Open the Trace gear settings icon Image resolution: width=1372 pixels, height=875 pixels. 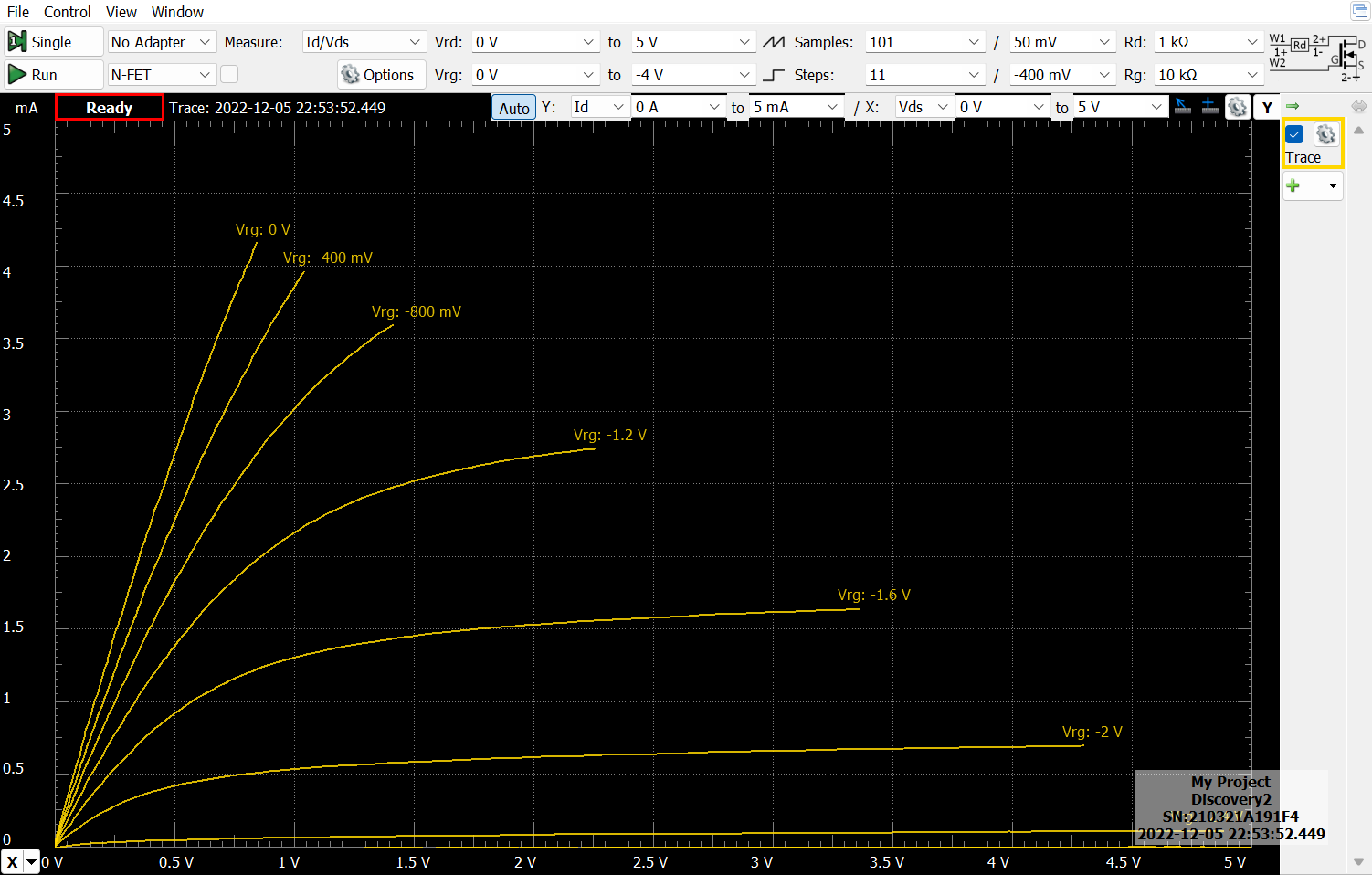point(1325,135)
